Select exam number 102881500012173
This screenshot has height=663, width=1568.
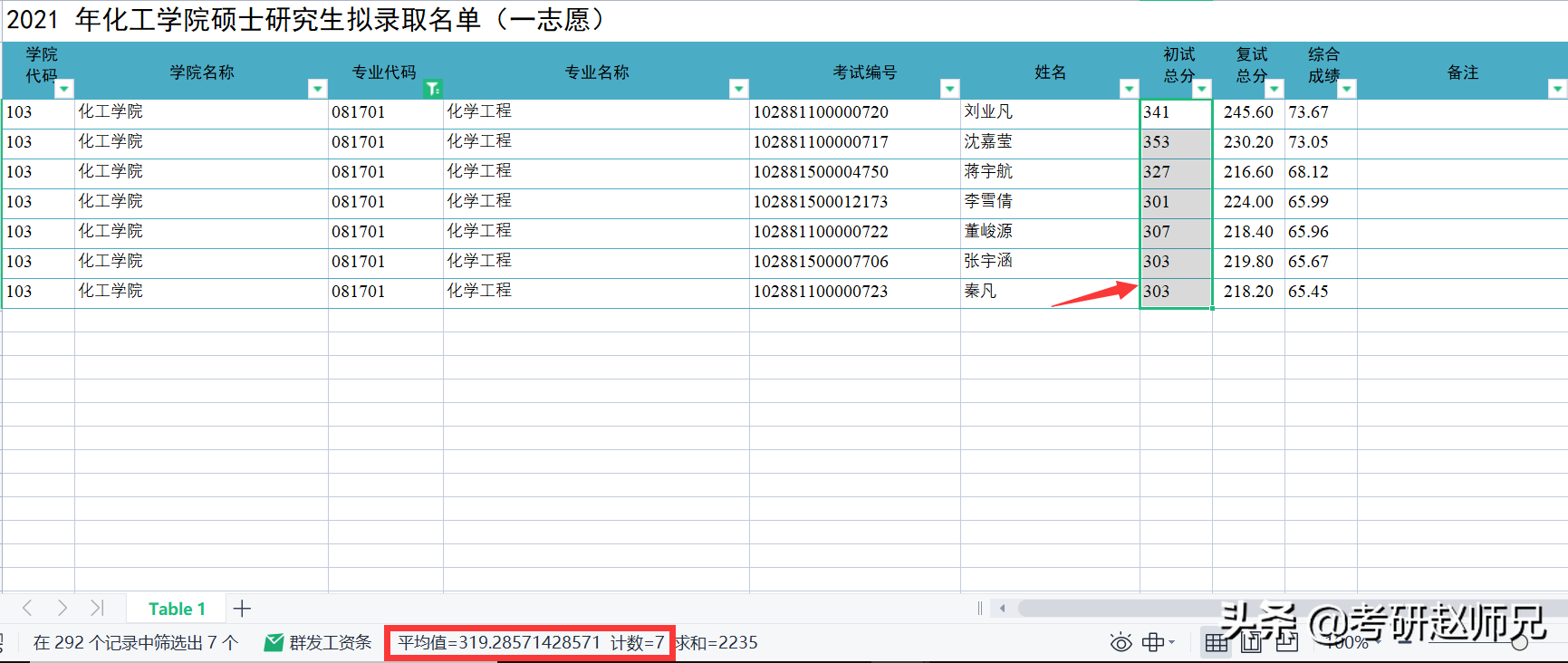click(x=855, y=202)
